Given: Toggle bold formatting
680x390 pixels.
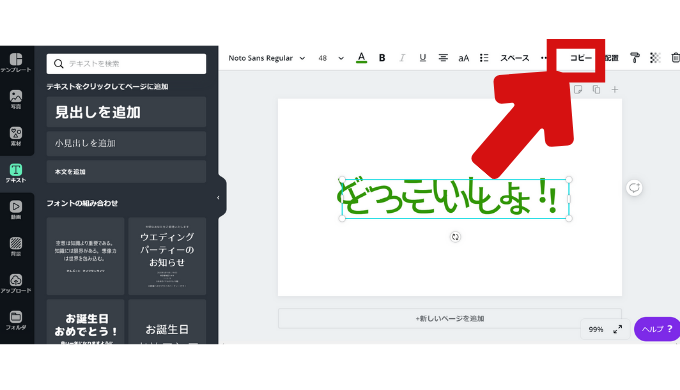Looking at the screenshot, I should click(x=382, y=58).
